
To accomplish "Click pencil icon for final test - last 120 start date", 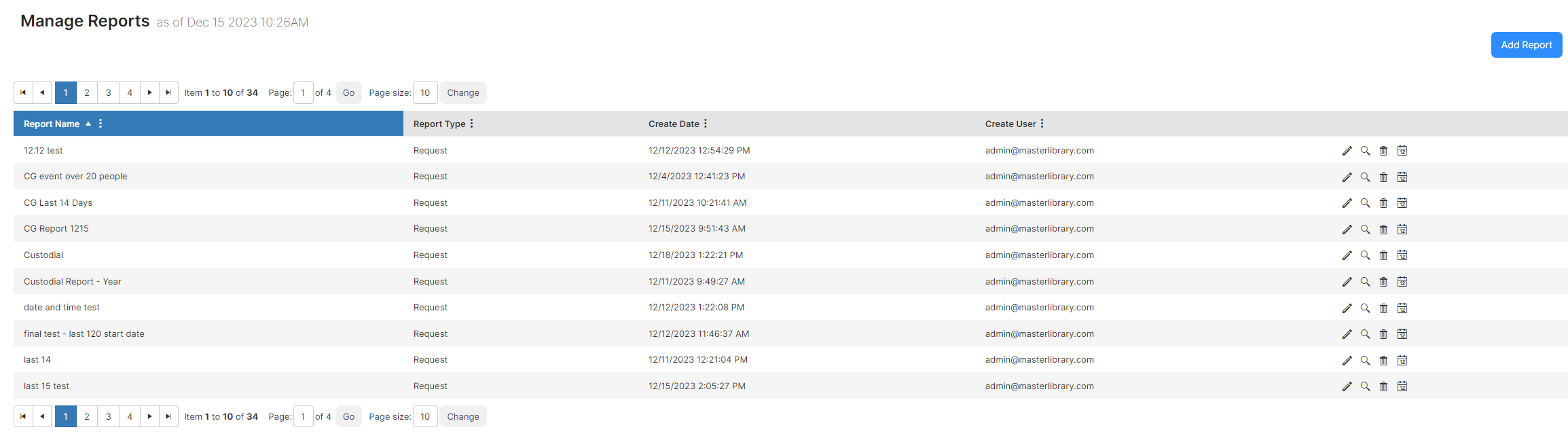I will coord(1347,334).
